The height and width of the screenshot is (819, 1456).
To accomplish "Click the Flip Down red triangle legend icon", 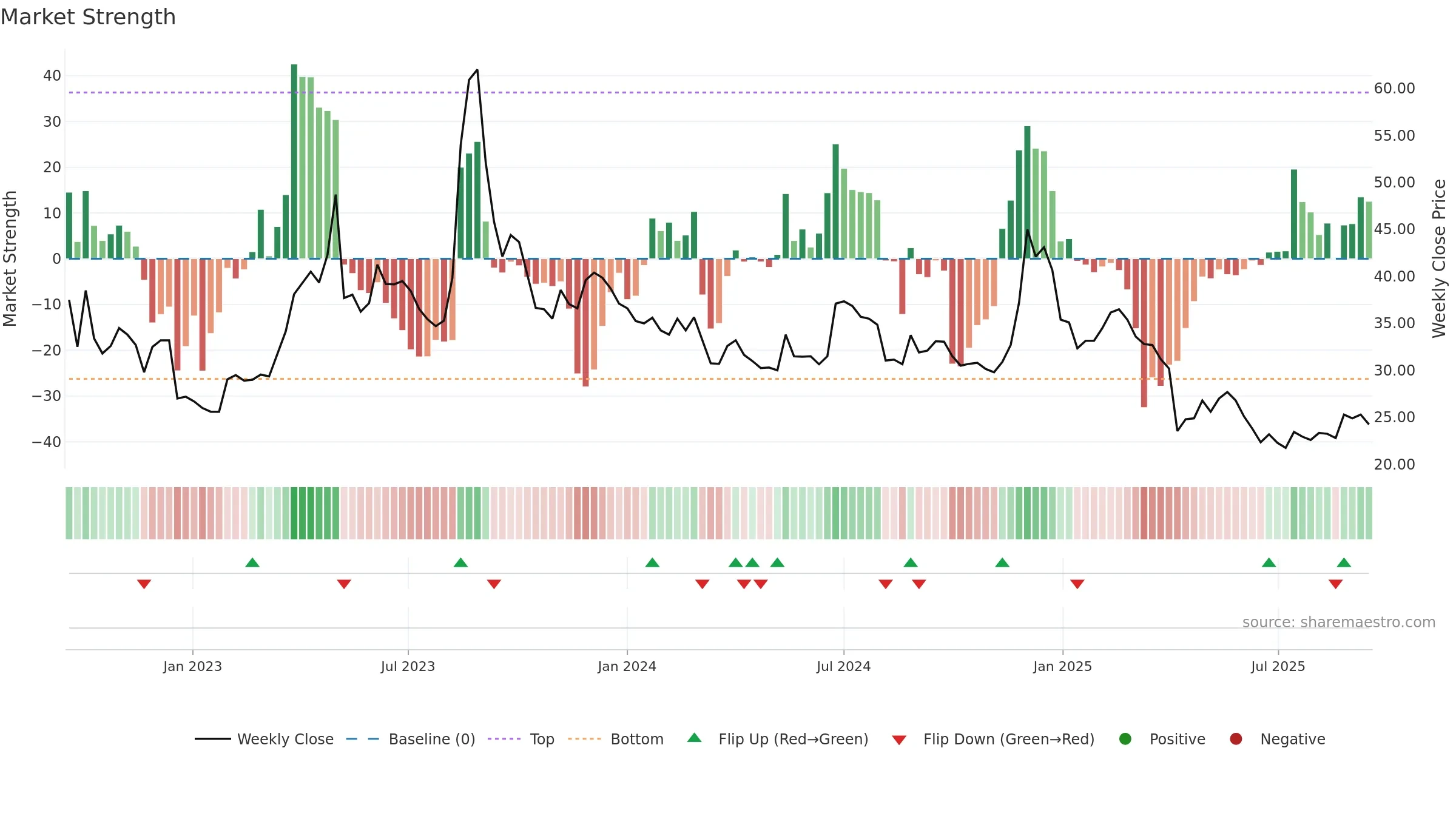I will [899, 740].
